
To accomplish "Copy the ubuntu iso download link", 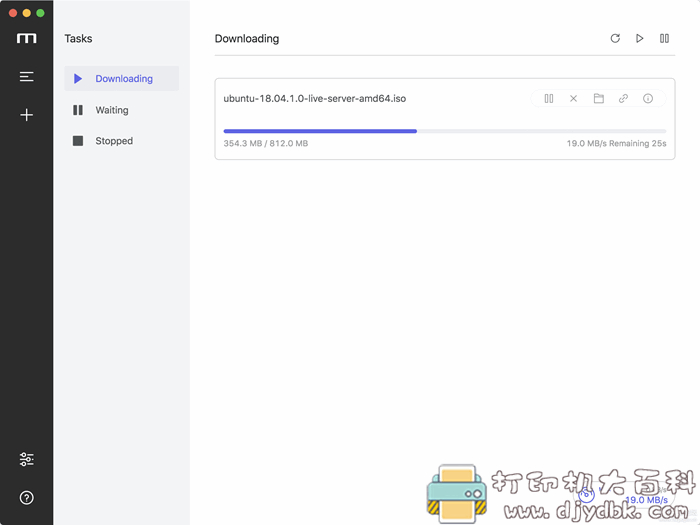I will tap(623, 99).
